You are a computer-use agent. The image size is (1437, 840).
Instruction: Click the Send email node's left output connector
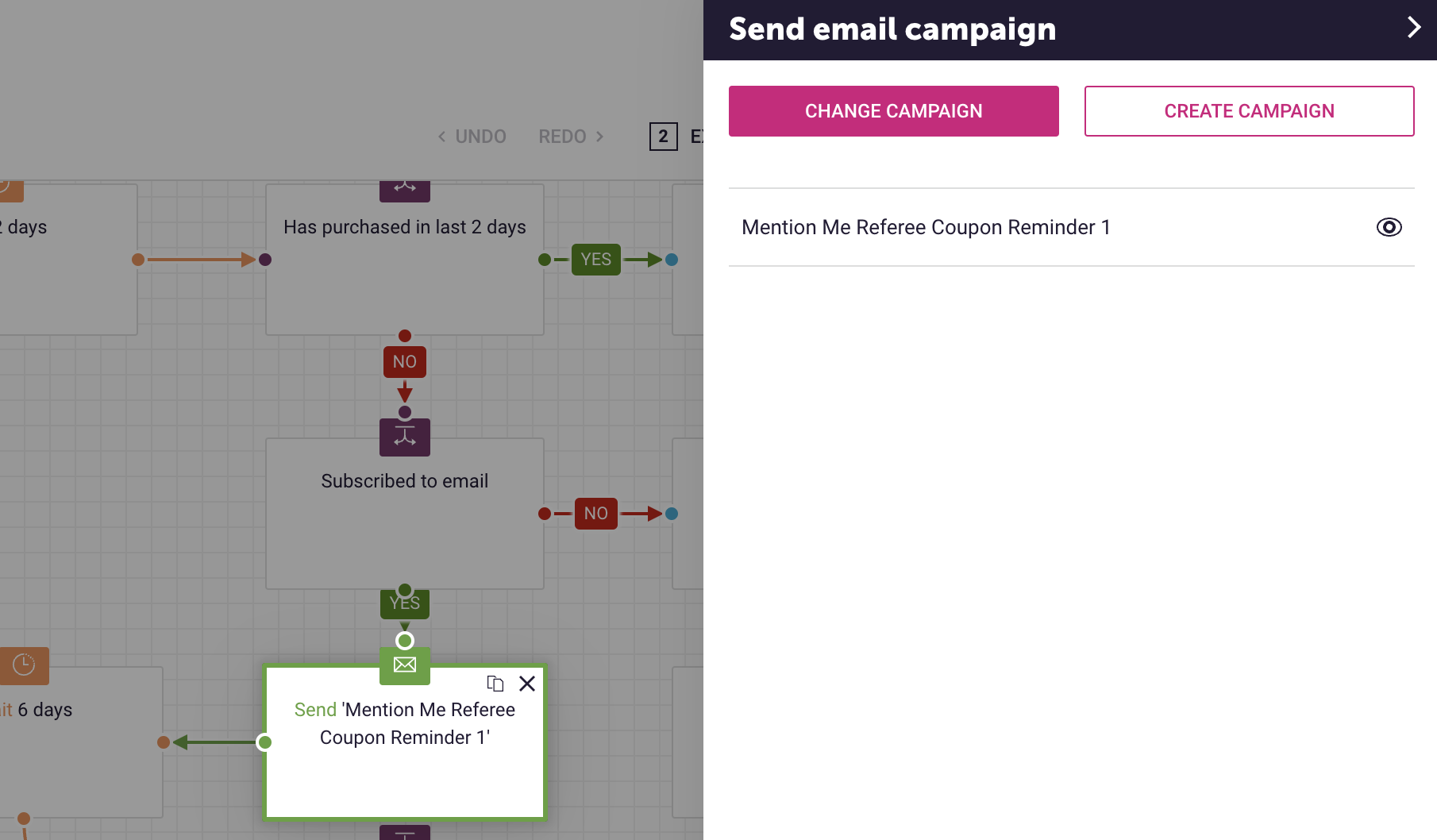click(x=265, y=742)
